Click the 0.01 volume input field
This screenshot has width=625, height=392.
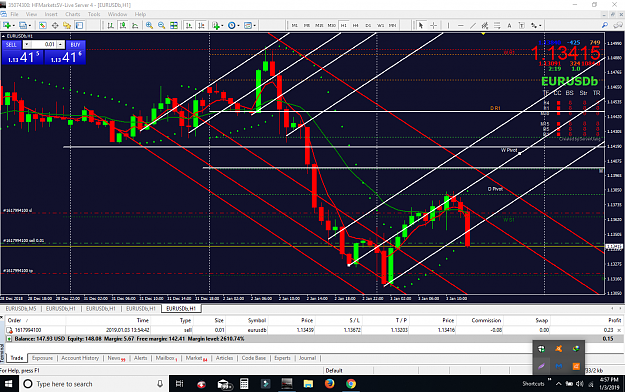(x=43, y=44)
